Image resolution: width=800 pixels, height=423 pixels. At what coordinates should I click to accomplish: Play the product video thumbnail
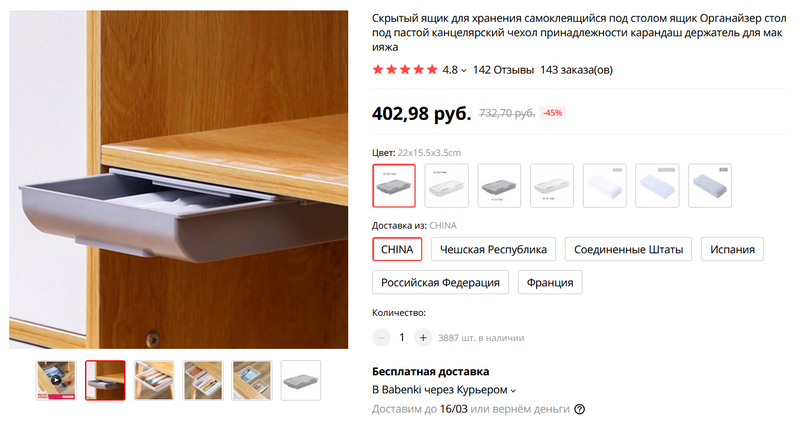click(56, 380)
